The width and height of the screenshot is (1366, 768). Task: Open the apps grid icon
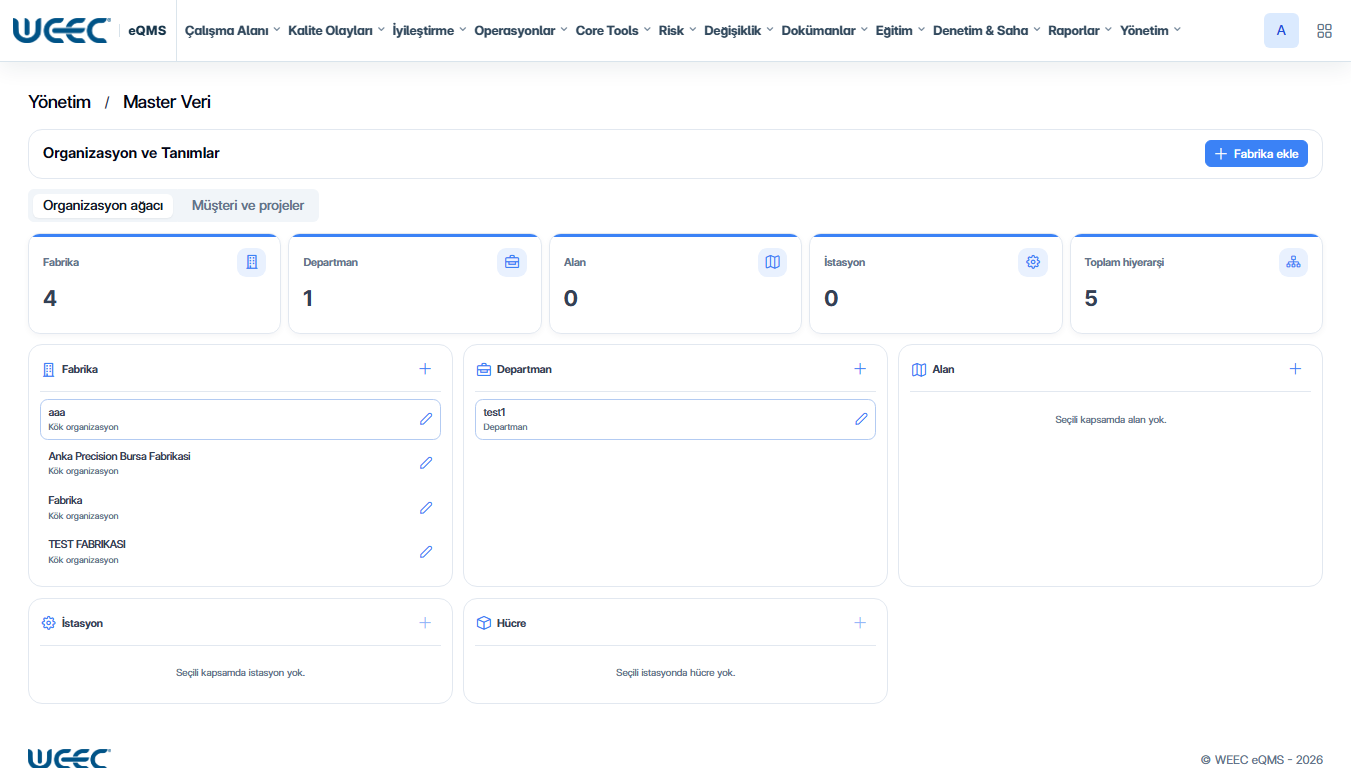[x=1325, y=31]
